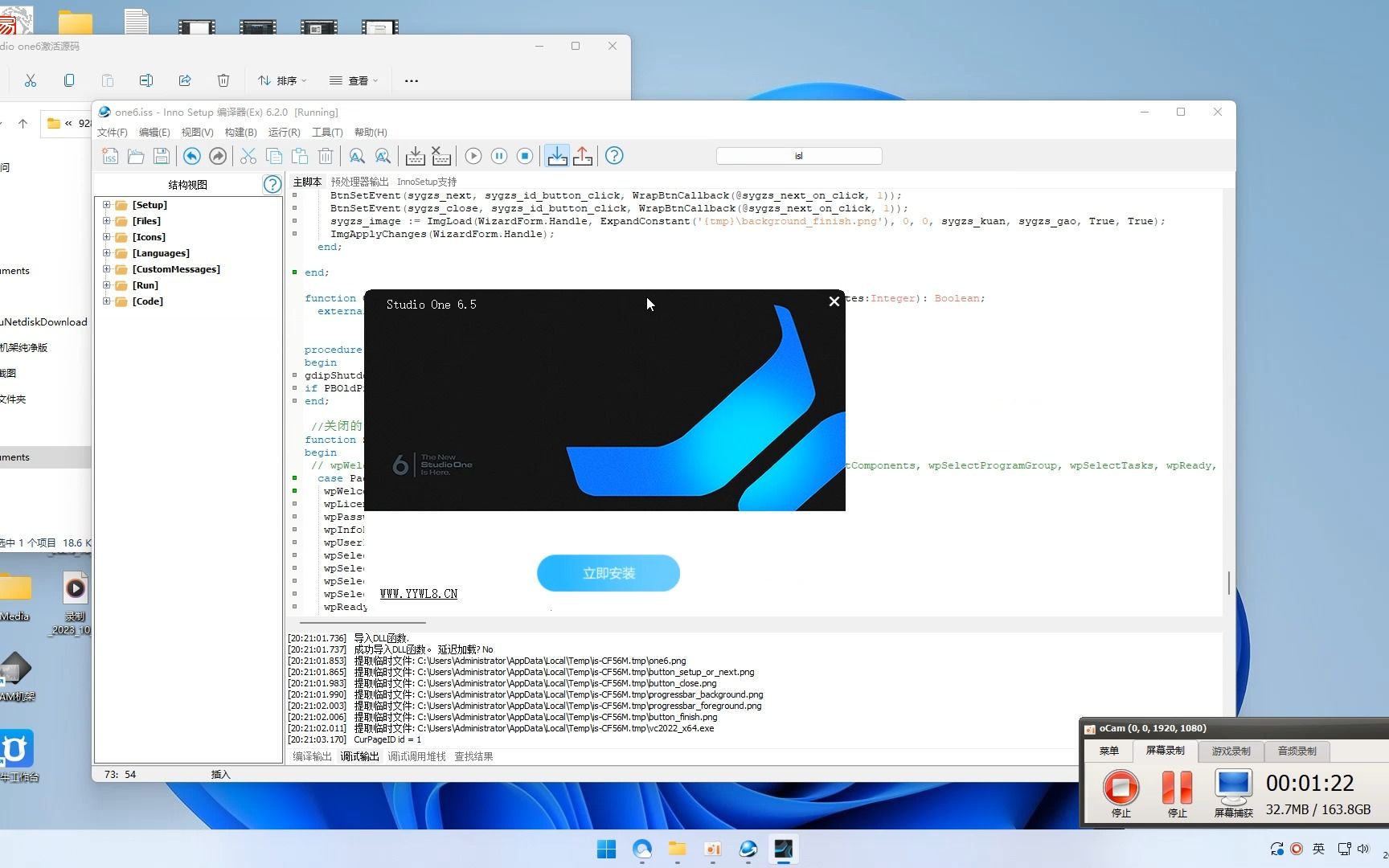
Task: Open File Explorer from the taskbar
Action: pyautogui.click(x=678, y=849)
